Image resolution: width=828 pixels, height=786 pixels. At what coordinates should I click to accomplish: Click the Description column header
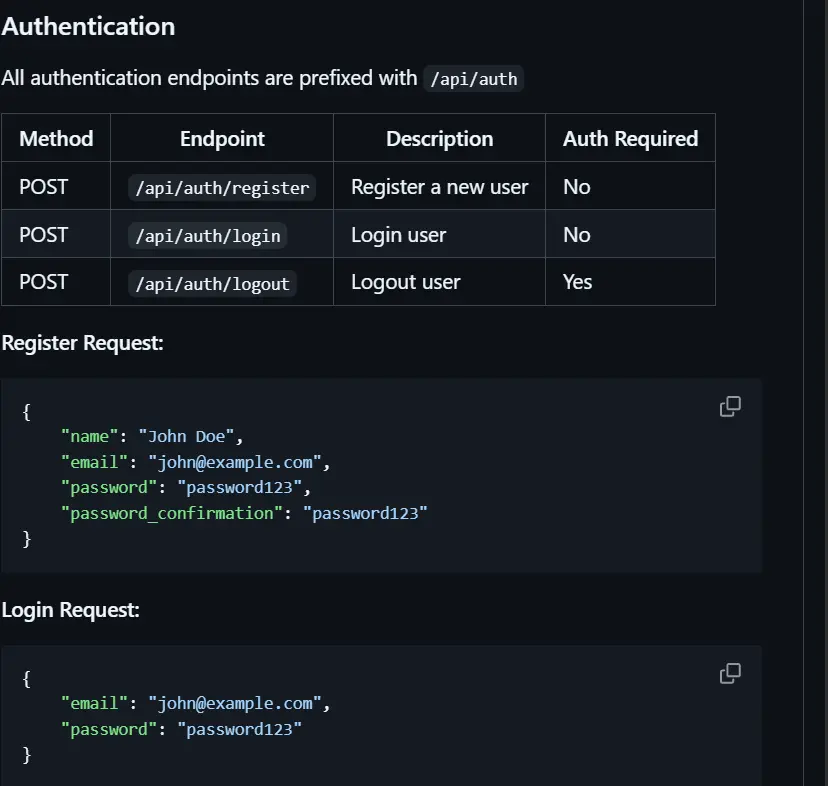(x=439, y=138)
